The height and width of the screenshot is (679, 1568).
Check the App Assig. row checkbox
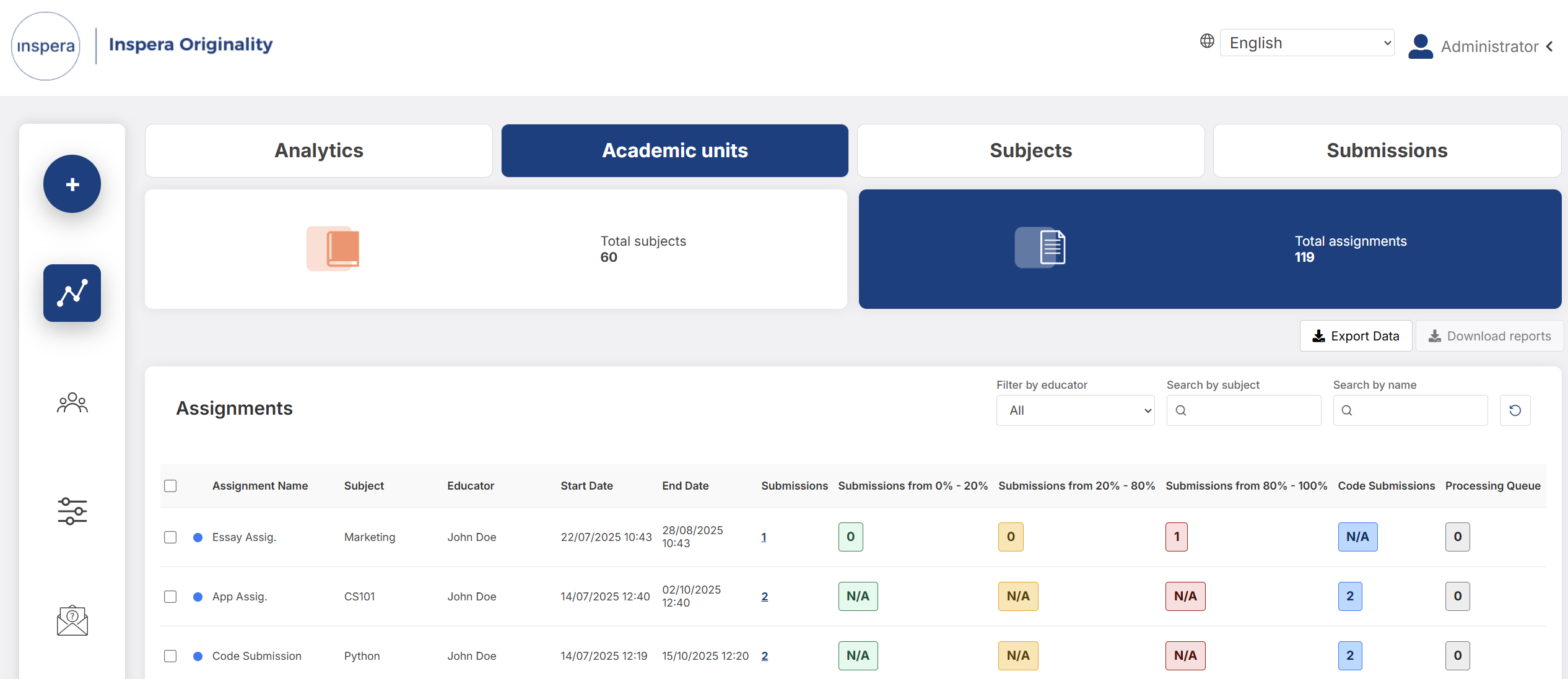(170, 597)
